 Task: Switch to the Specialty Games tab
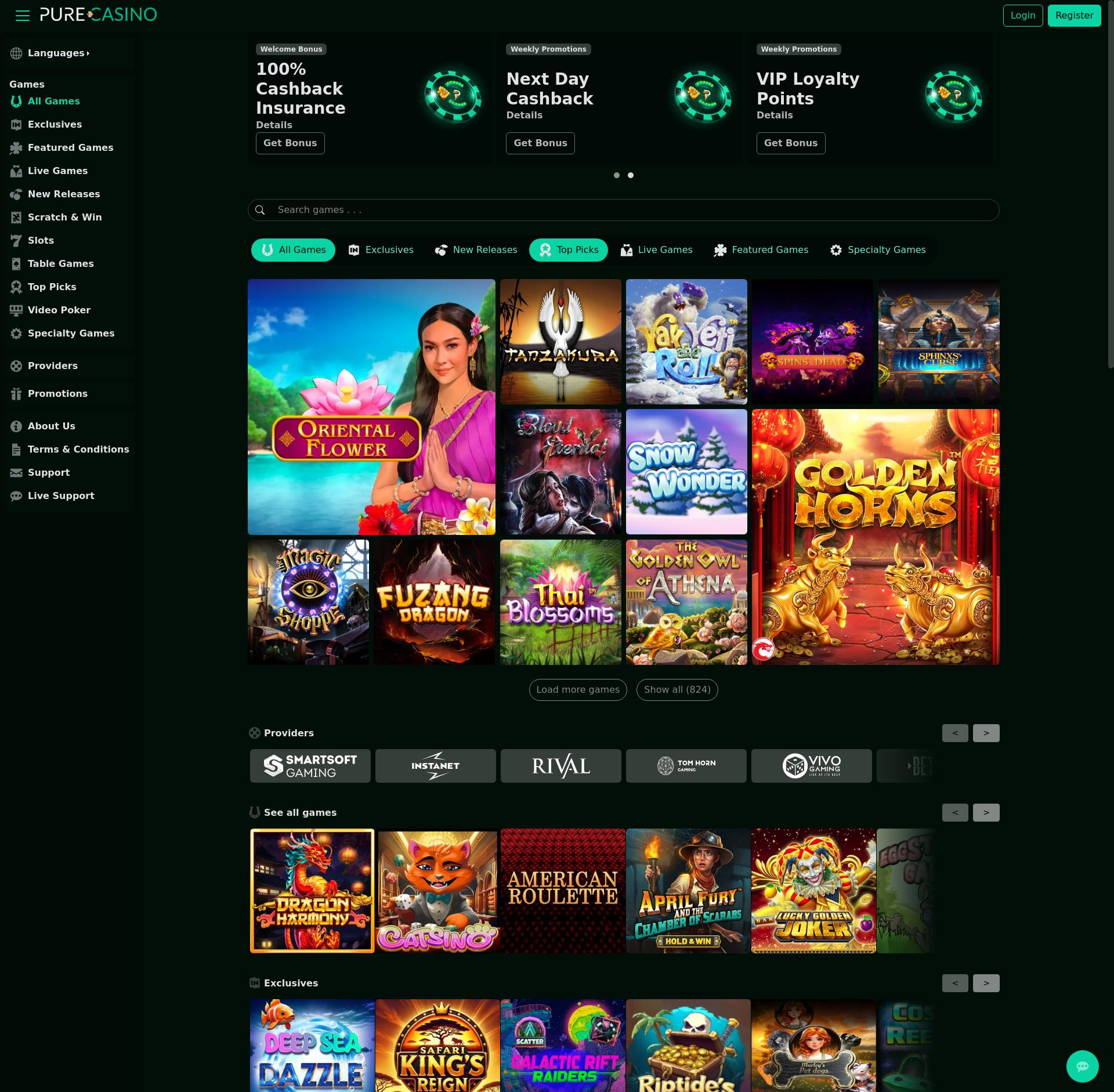[877, 250]
